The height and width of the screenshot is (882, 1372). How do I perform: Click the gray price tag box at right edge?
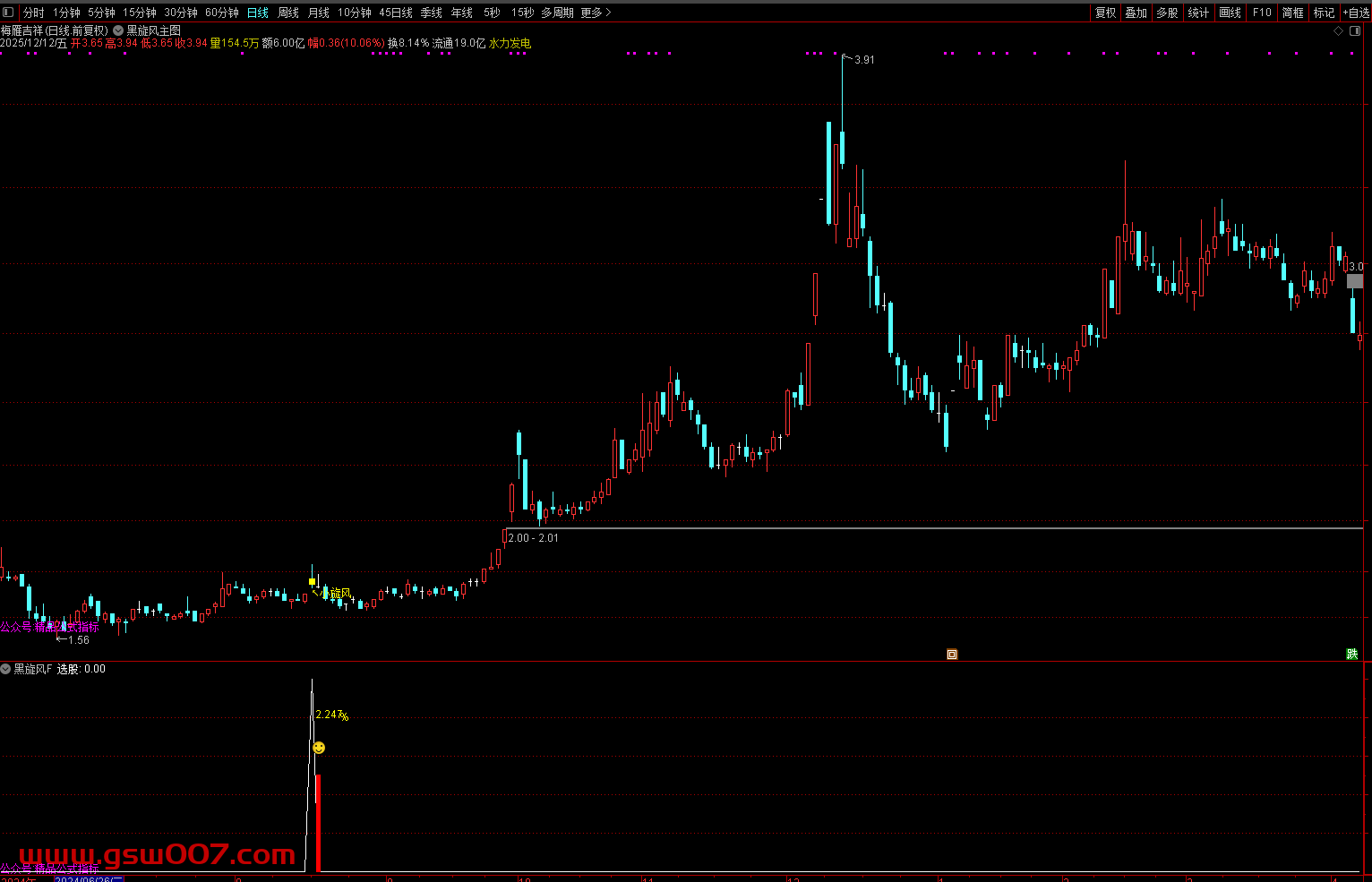pos(1355,281)
